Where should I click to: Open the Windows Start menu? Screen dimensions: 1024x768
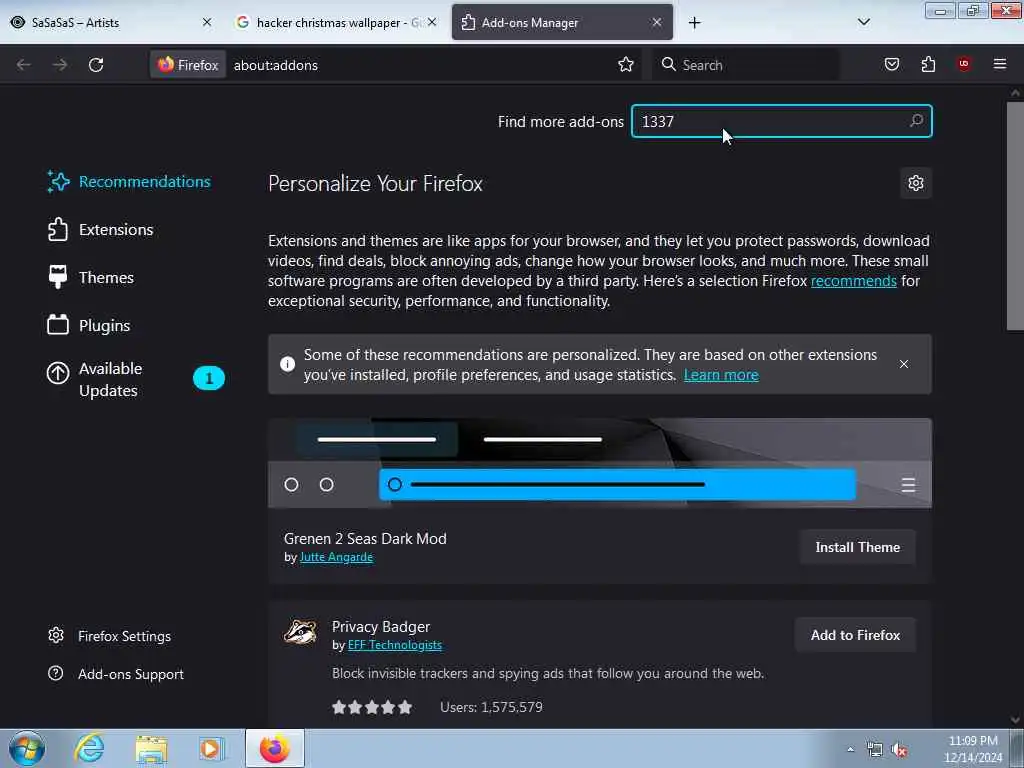(x=27, y=748)
